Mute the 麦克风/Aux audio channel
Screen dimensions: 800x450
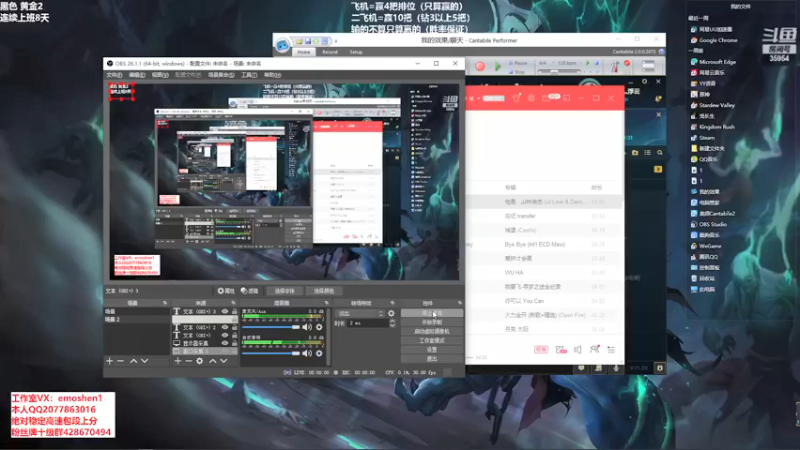click(x=307, y=327)
